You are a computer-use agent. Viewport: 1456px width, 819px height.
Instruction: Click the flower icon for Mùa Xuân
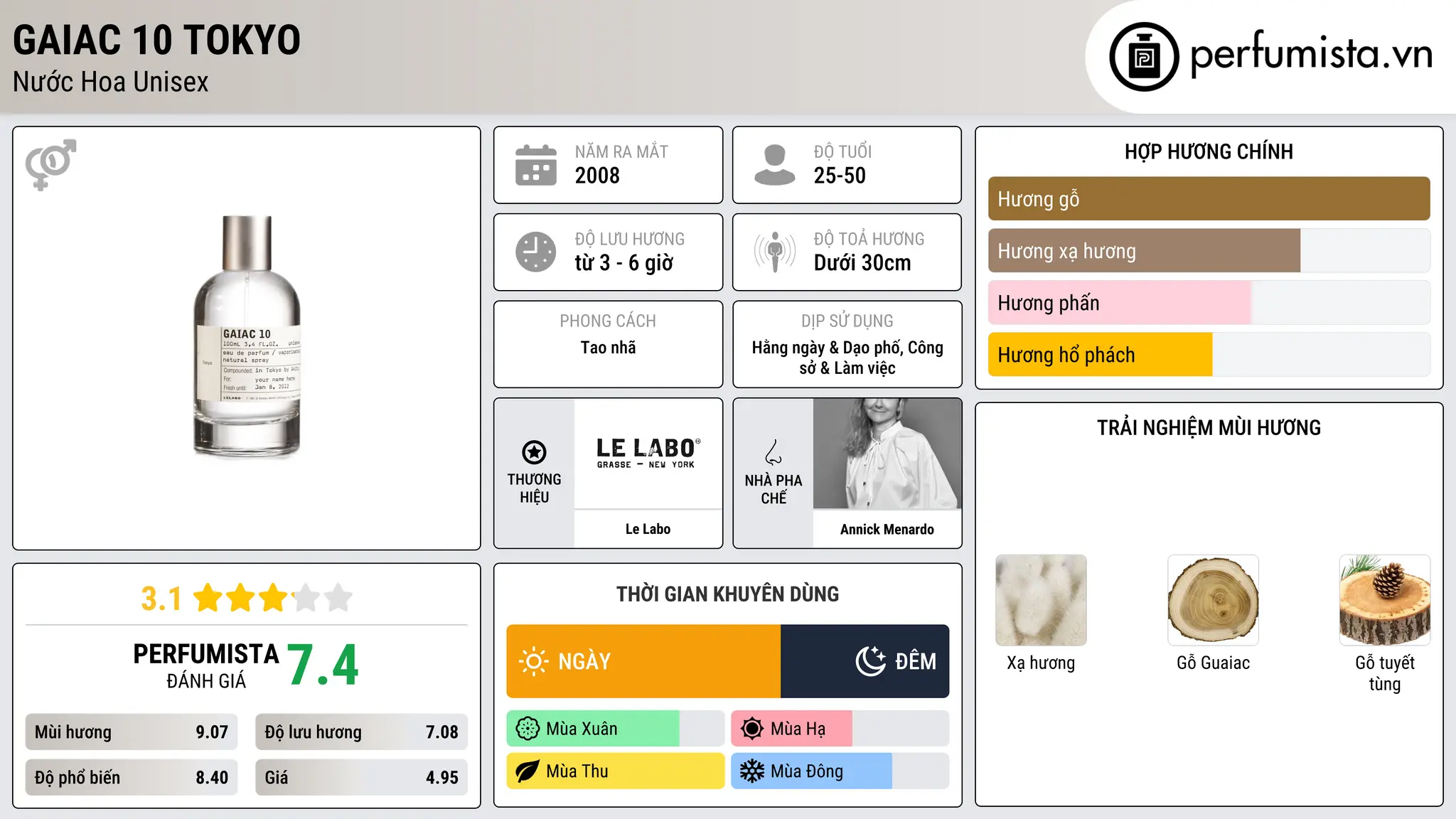(528, 729)
